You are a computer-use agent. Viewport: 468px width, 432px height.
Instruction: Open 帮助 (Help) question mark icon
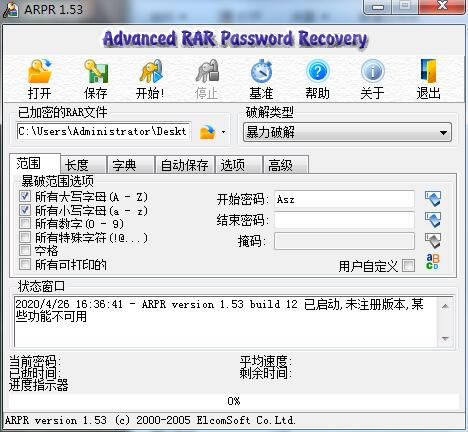click(x=318, y=70)
